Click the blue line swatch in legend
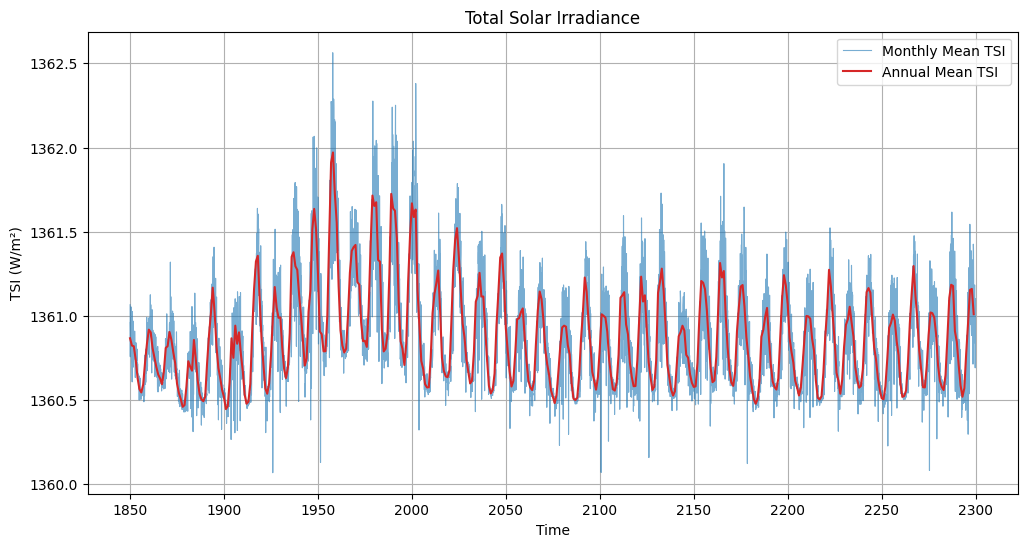Image resolution: width=1027 pixels, height=547 pixels. tap(855, 52)
